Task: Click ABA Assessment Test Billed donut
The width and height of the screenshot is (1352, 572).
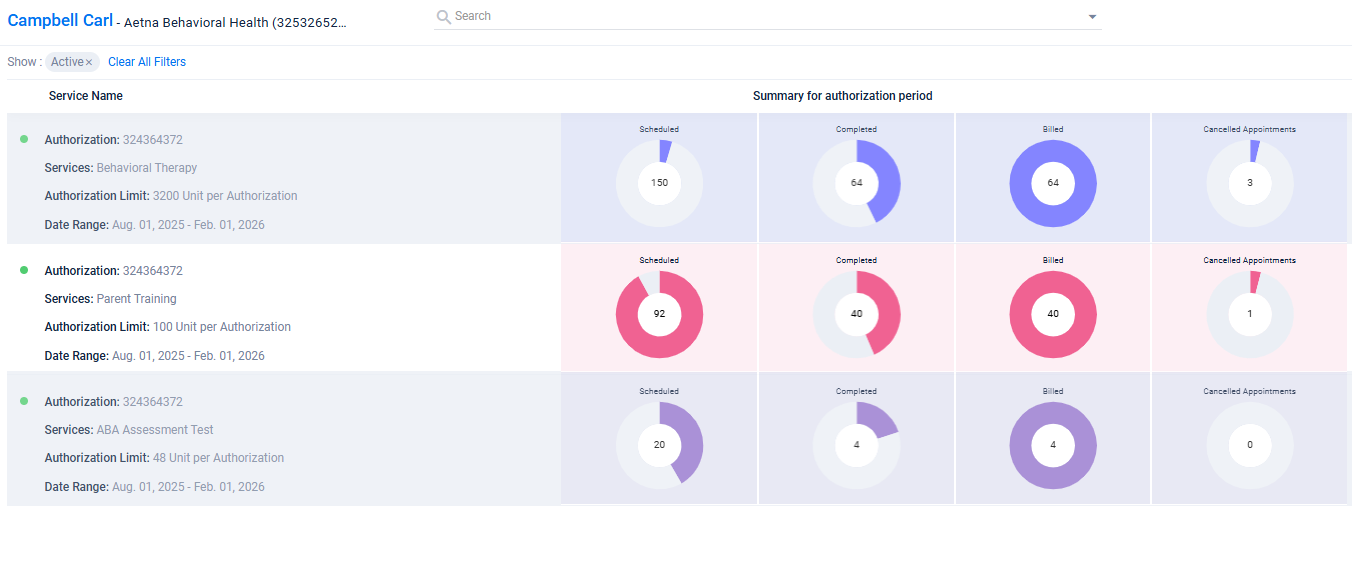Action: 1053,445
